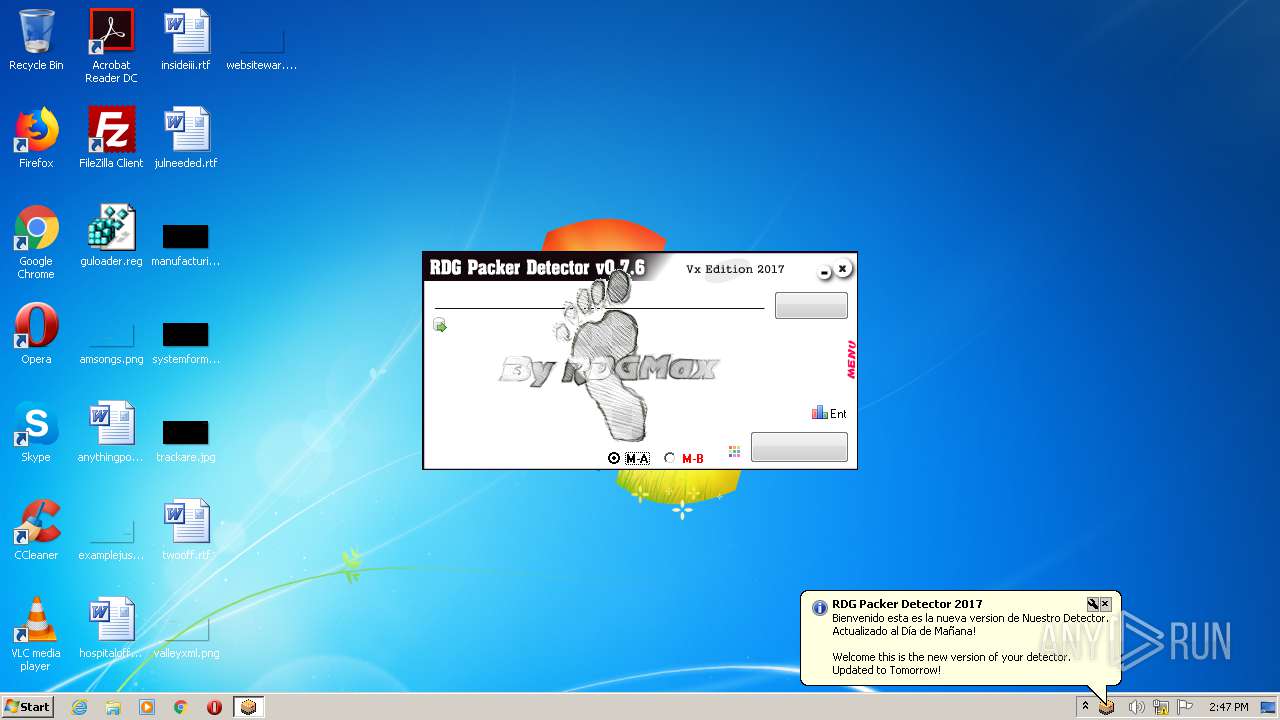Select the M-B detection mode radio

[x=685, y=458]
